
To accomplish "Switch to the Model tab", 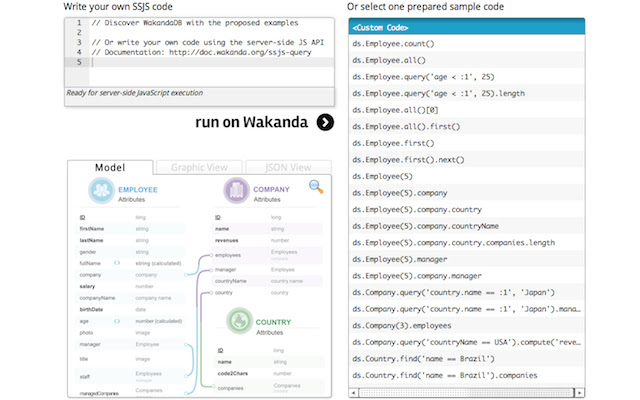I will [x=110, y=167].
